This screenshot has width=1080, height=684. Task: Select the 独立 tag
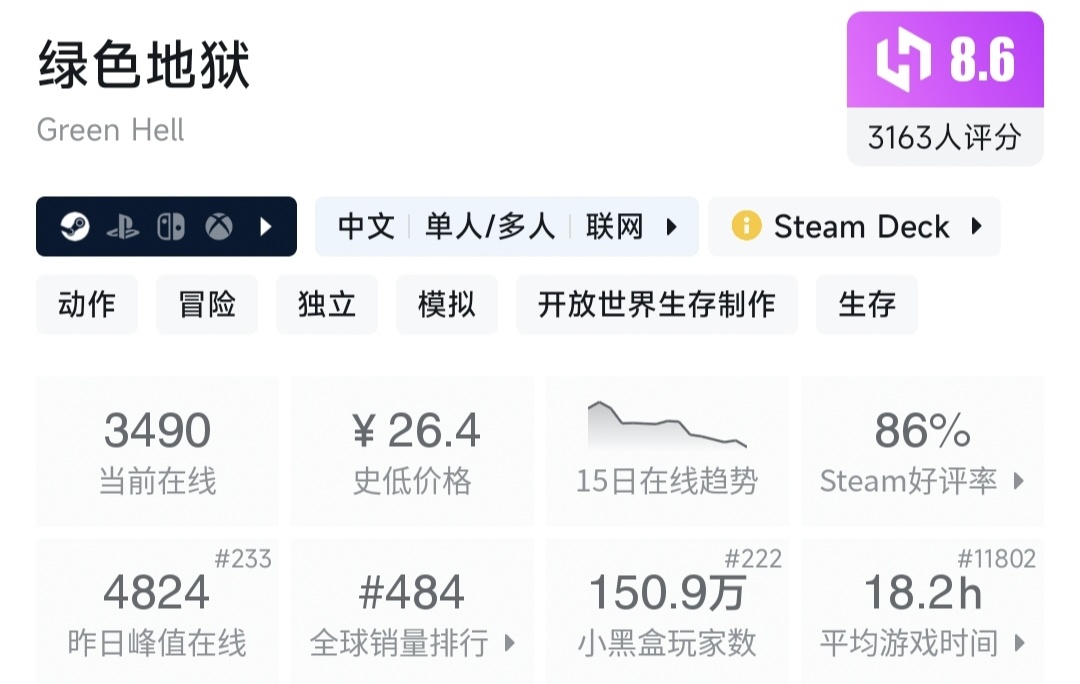327,305
